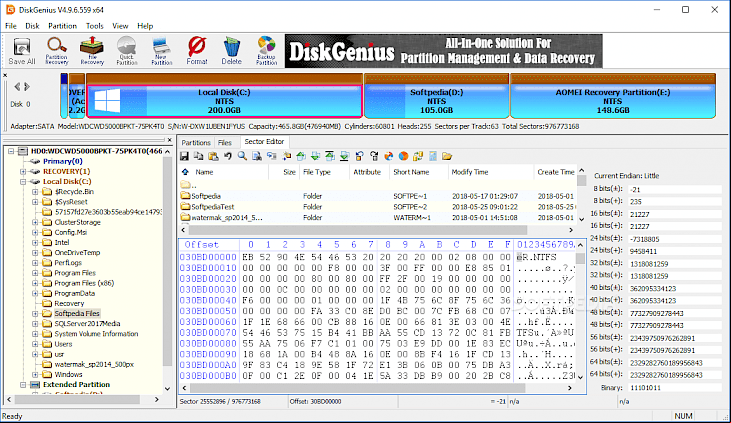Viewport: 731px width, 423px height.
Task: Switch to the Partitions tab
Action: (196, 142)
